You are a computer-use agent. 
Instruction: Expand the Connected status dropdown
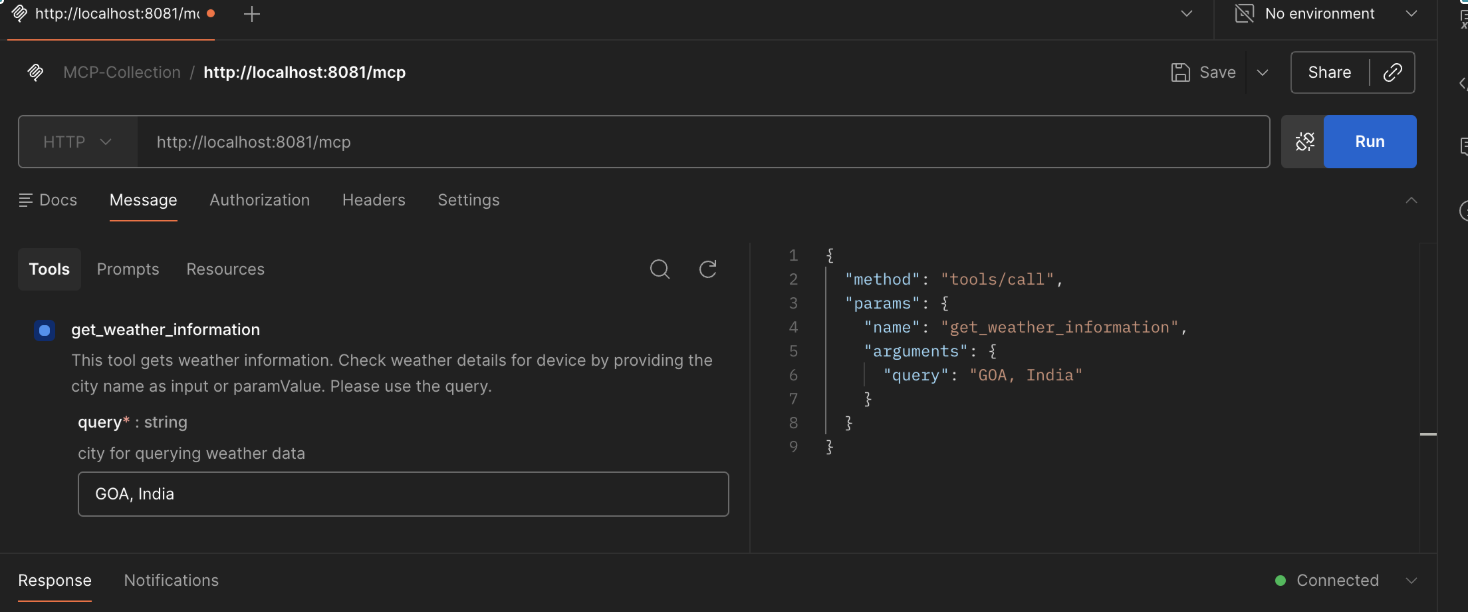1411,581
